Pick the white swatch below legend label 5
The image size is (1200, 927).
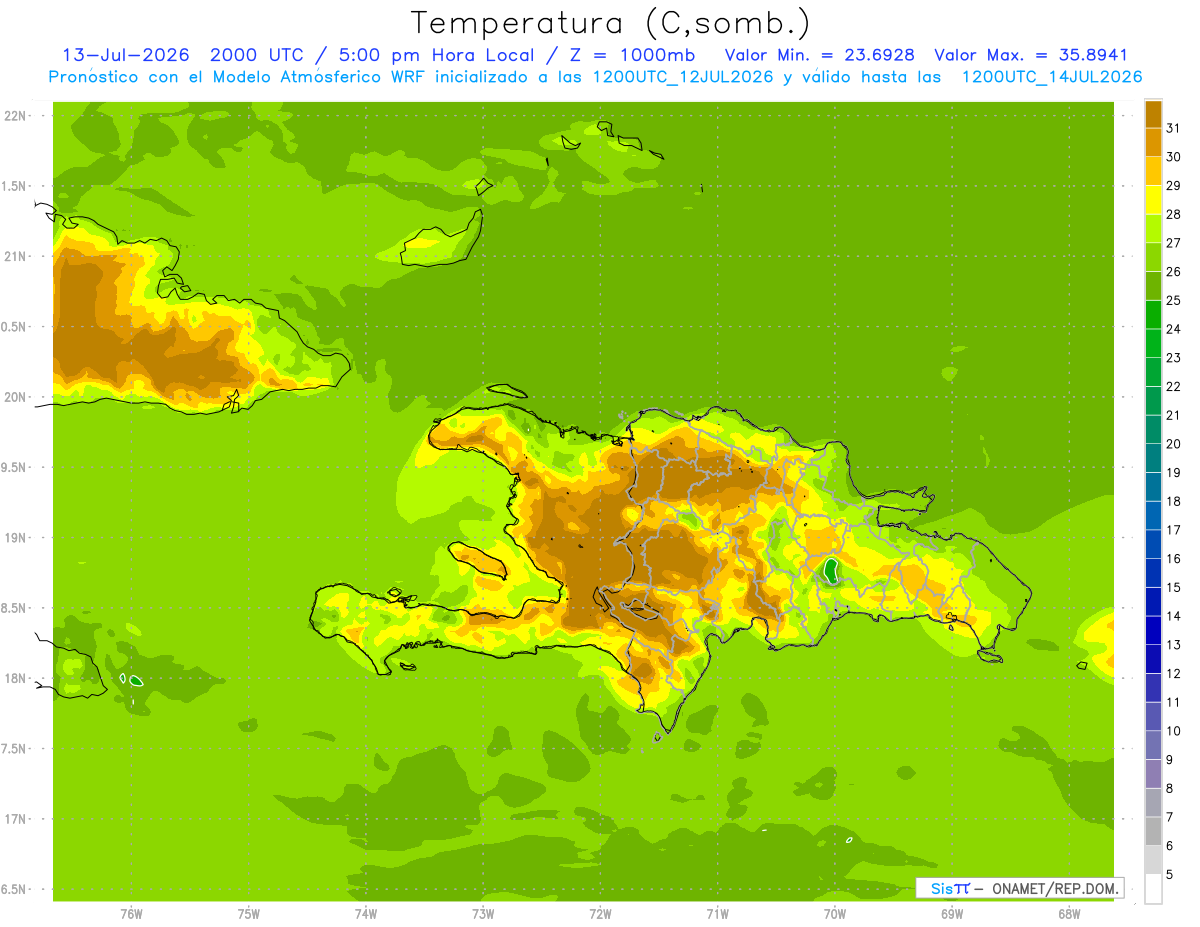(x=1153, y=889)
